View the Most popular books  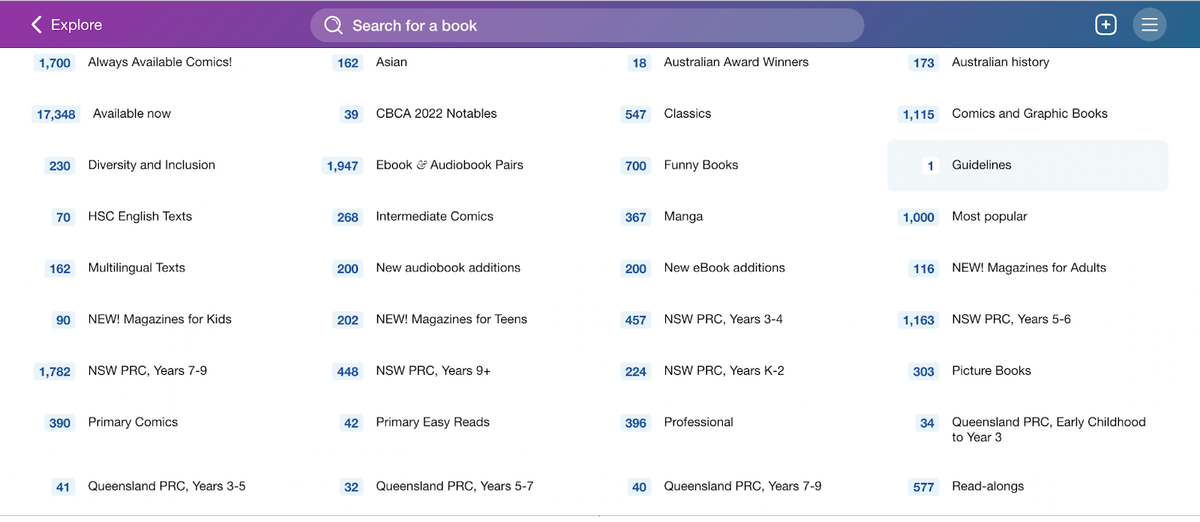(x=989, y=217)
